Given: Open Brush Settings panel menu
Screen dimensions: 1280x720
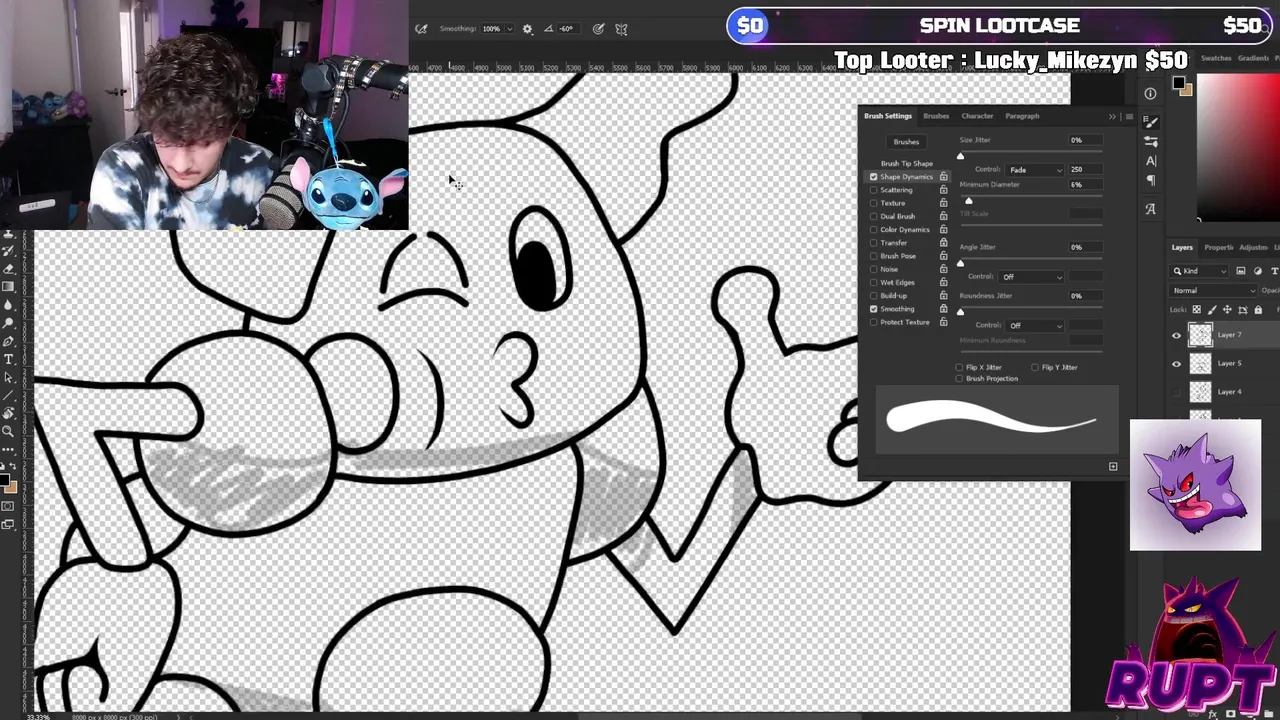Looking at the screenshot, I should pyautogui.click(x=1129, y=117).
